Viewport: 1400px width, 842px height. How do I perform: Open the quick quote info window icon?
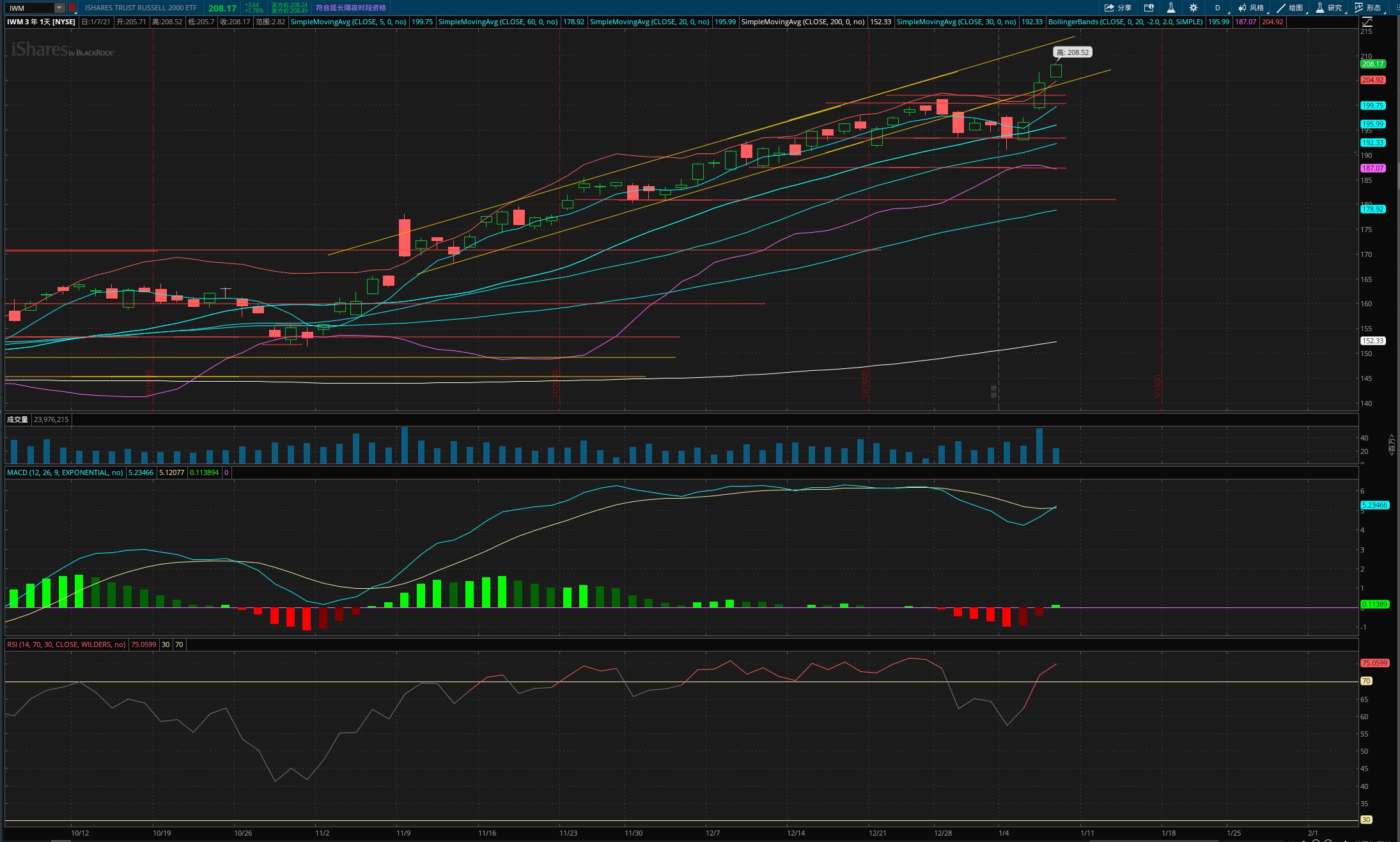click(1149, 8)
